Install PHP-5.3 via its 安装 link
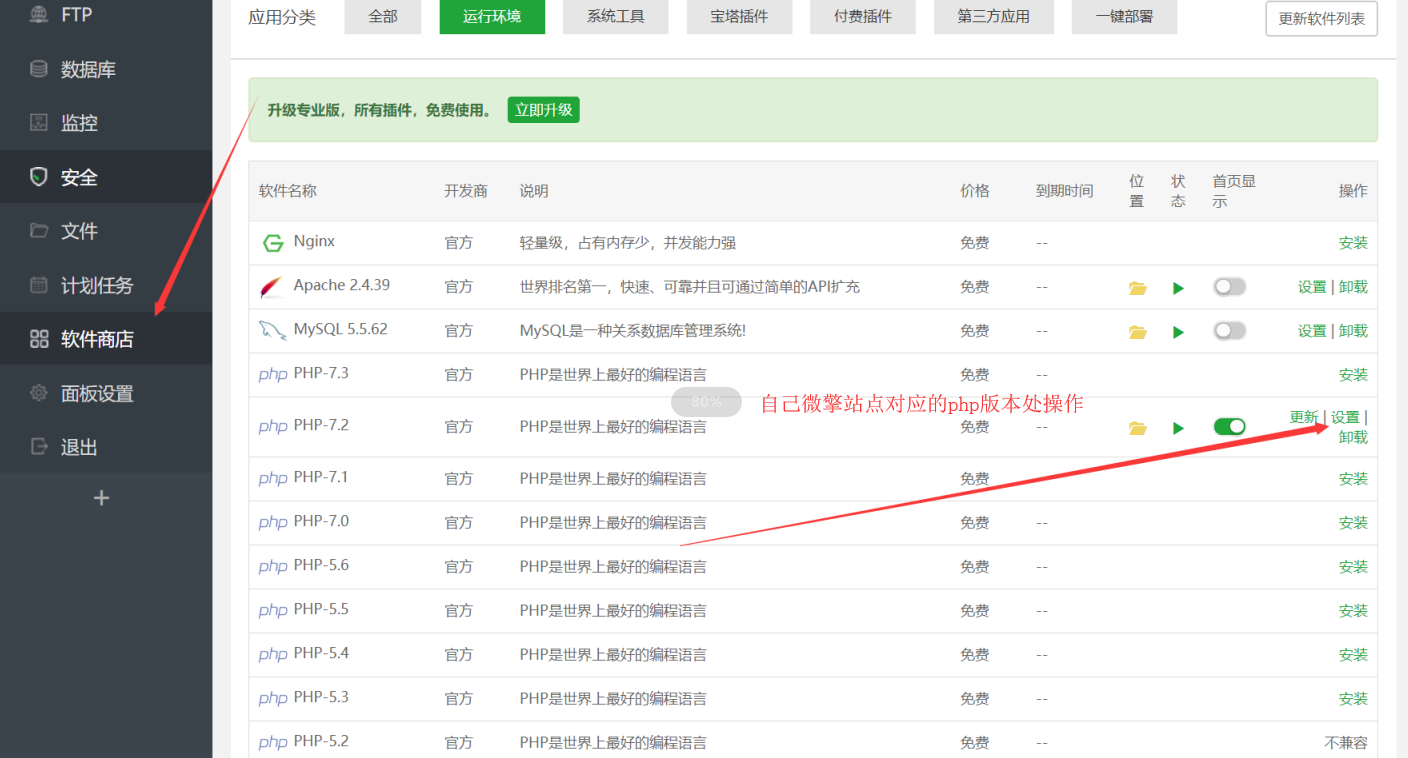The image size is (1408, 758). click(x=1353, y=699)
